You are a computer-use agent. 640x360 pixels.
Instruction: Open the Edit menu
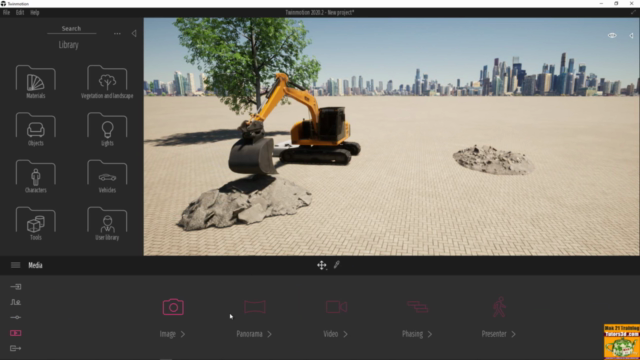[x=20, y=13]
